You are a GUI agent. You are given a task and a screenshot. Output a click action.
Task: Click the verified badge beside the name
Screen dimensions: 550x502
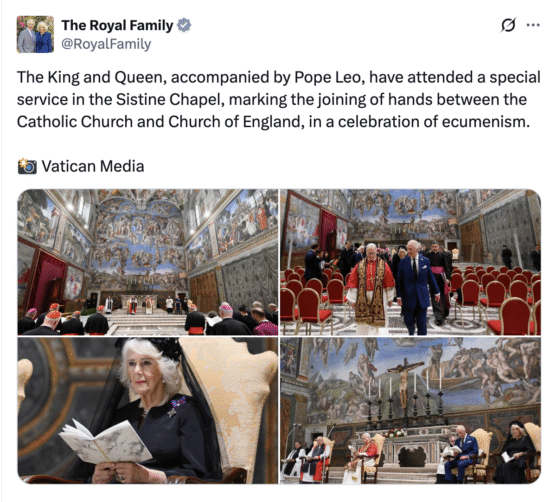pyautogui.click(x=184, y=25)
